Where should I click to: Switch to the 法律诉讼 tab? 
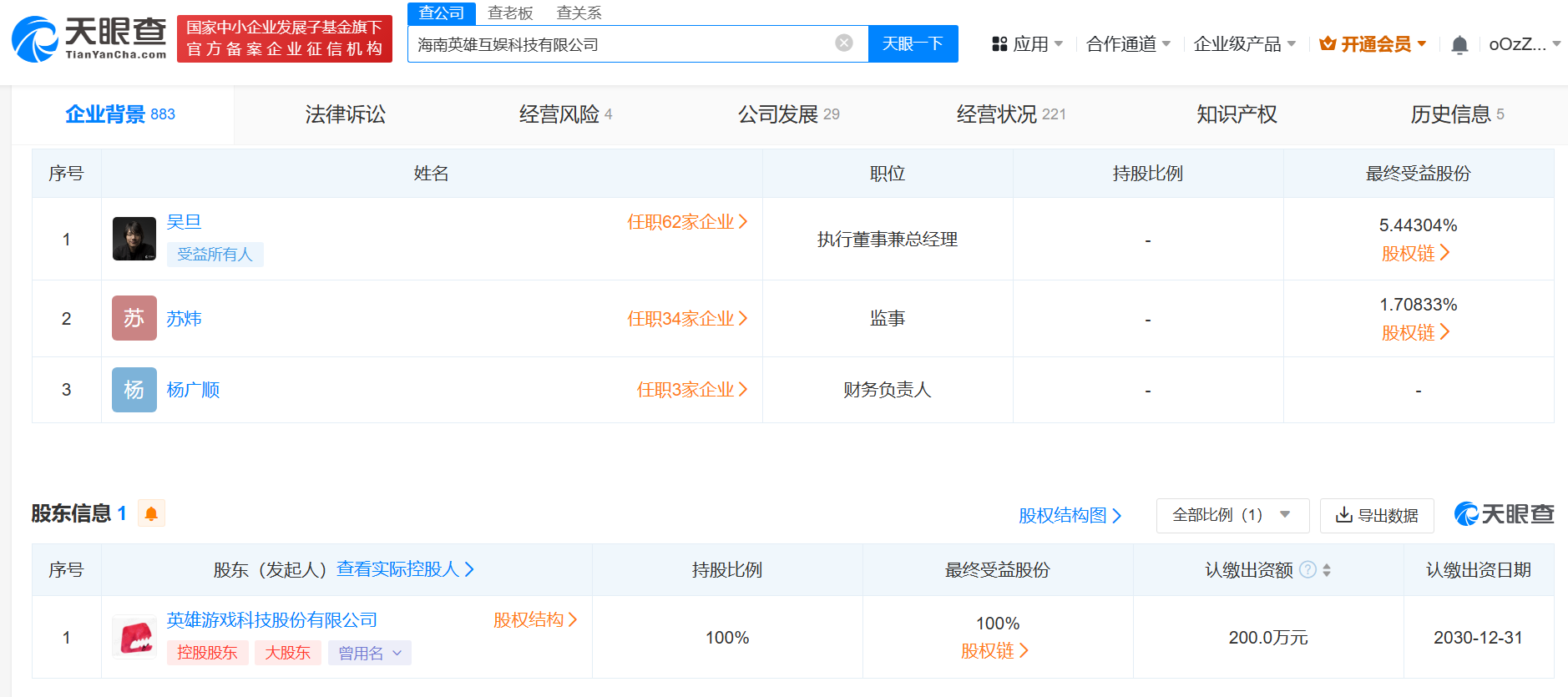pyautogui.click(x=345, y=114)
